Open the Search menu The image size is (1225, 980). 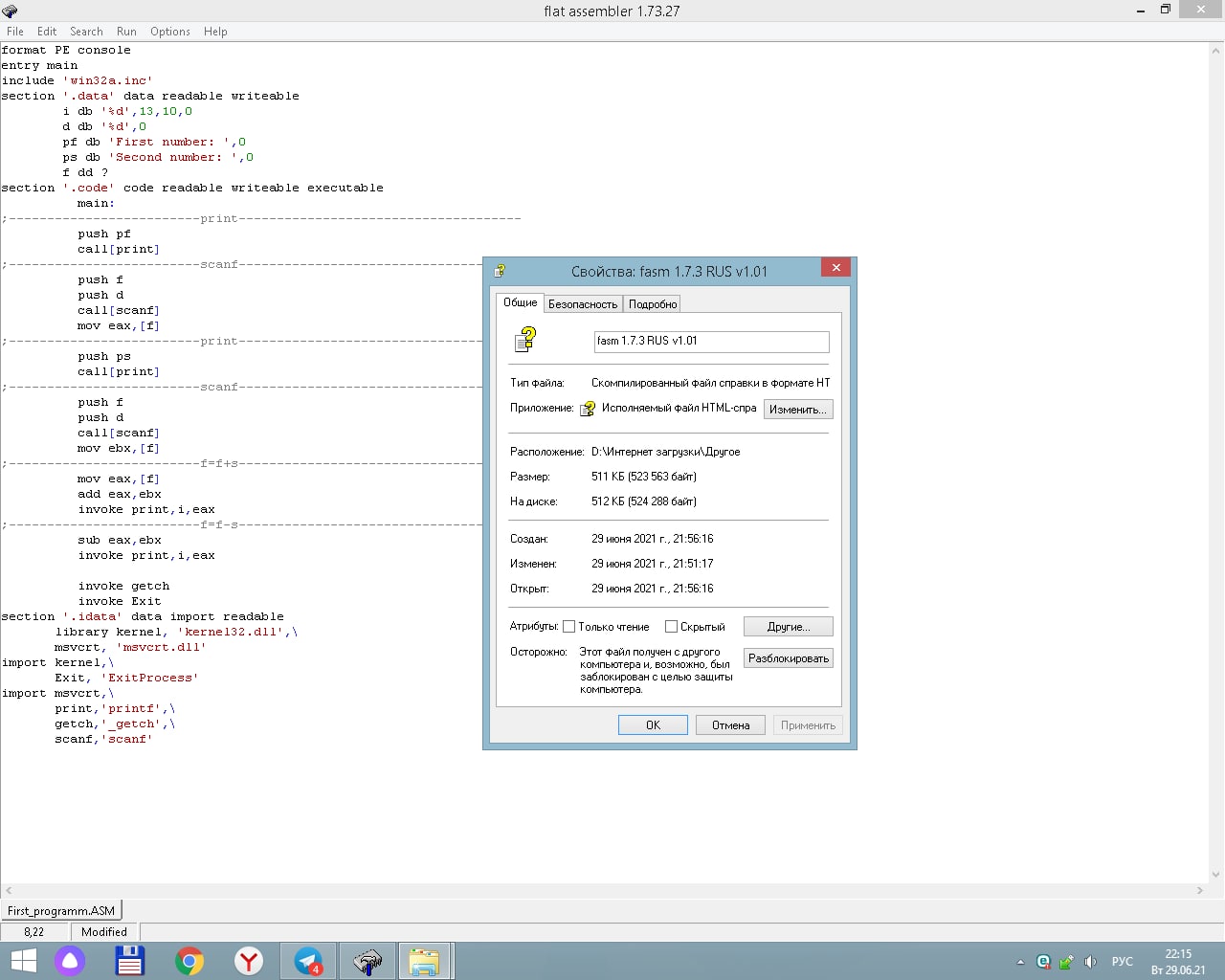[86, 32]
